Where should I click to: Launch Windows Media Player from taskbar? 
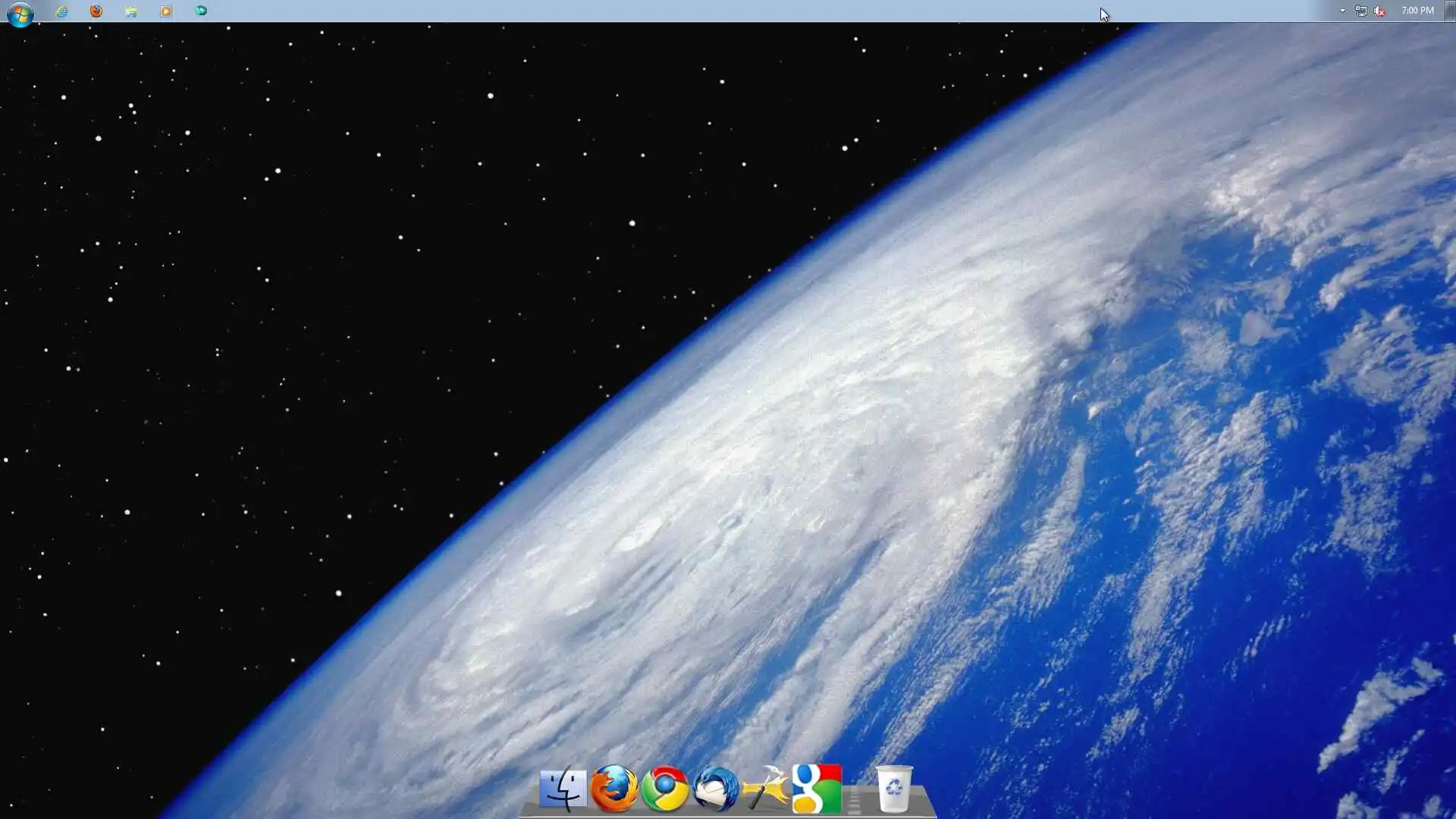(166, 11)
